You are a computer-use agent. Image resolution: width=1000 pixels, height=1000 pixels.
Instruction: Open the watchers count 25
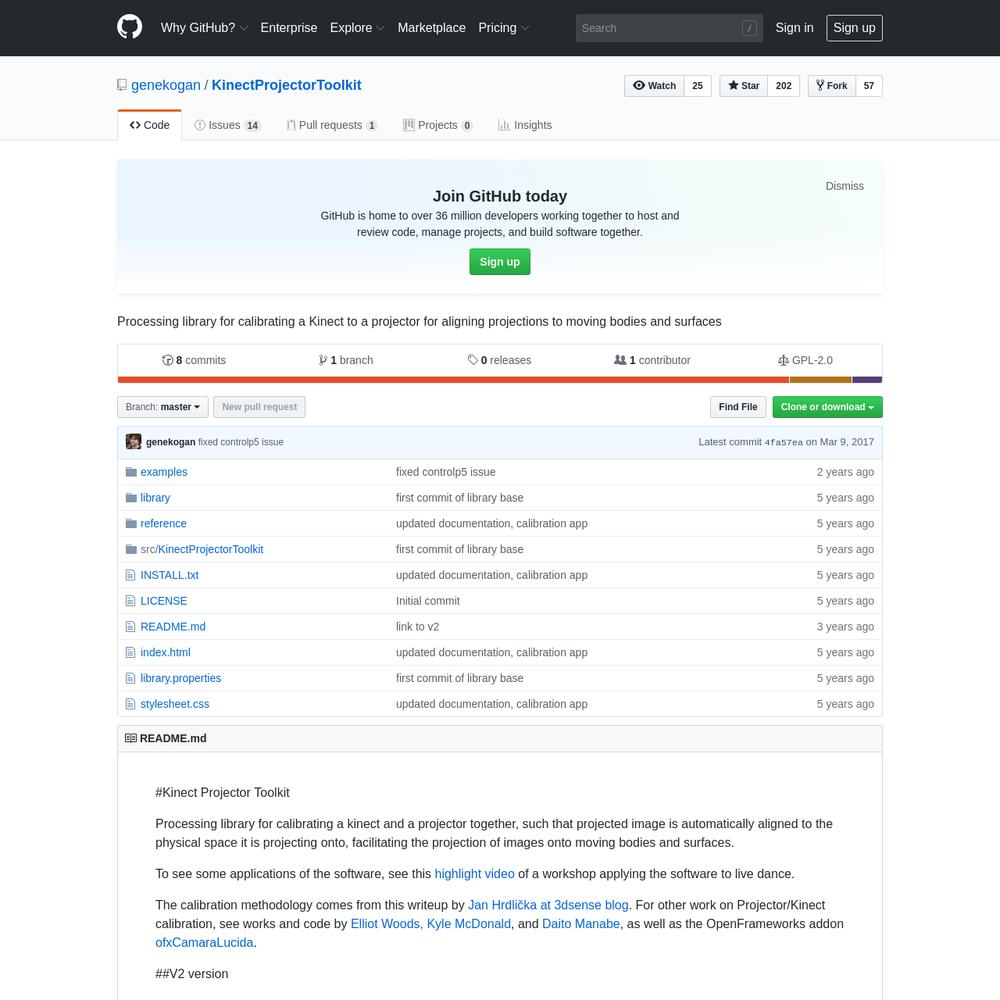point(698,85)
